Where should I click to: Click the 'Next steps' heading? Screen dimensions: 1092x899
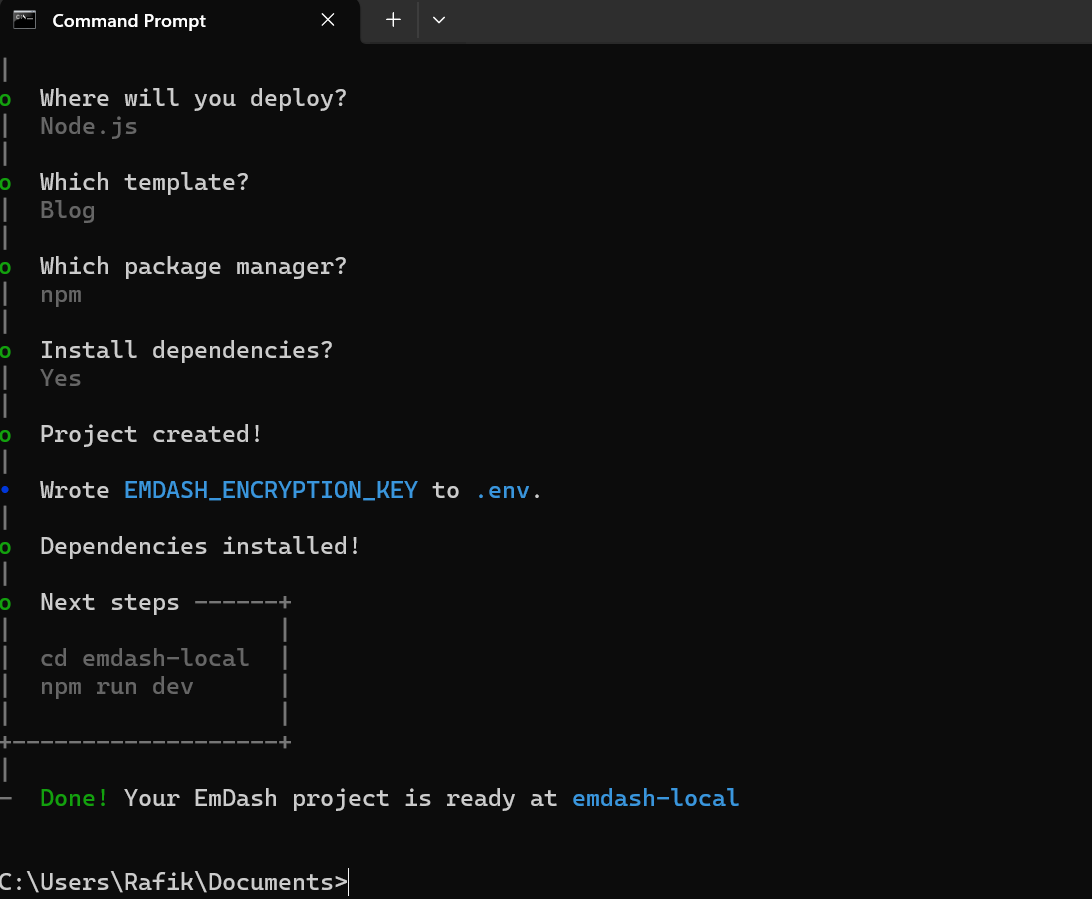point(110,602)
